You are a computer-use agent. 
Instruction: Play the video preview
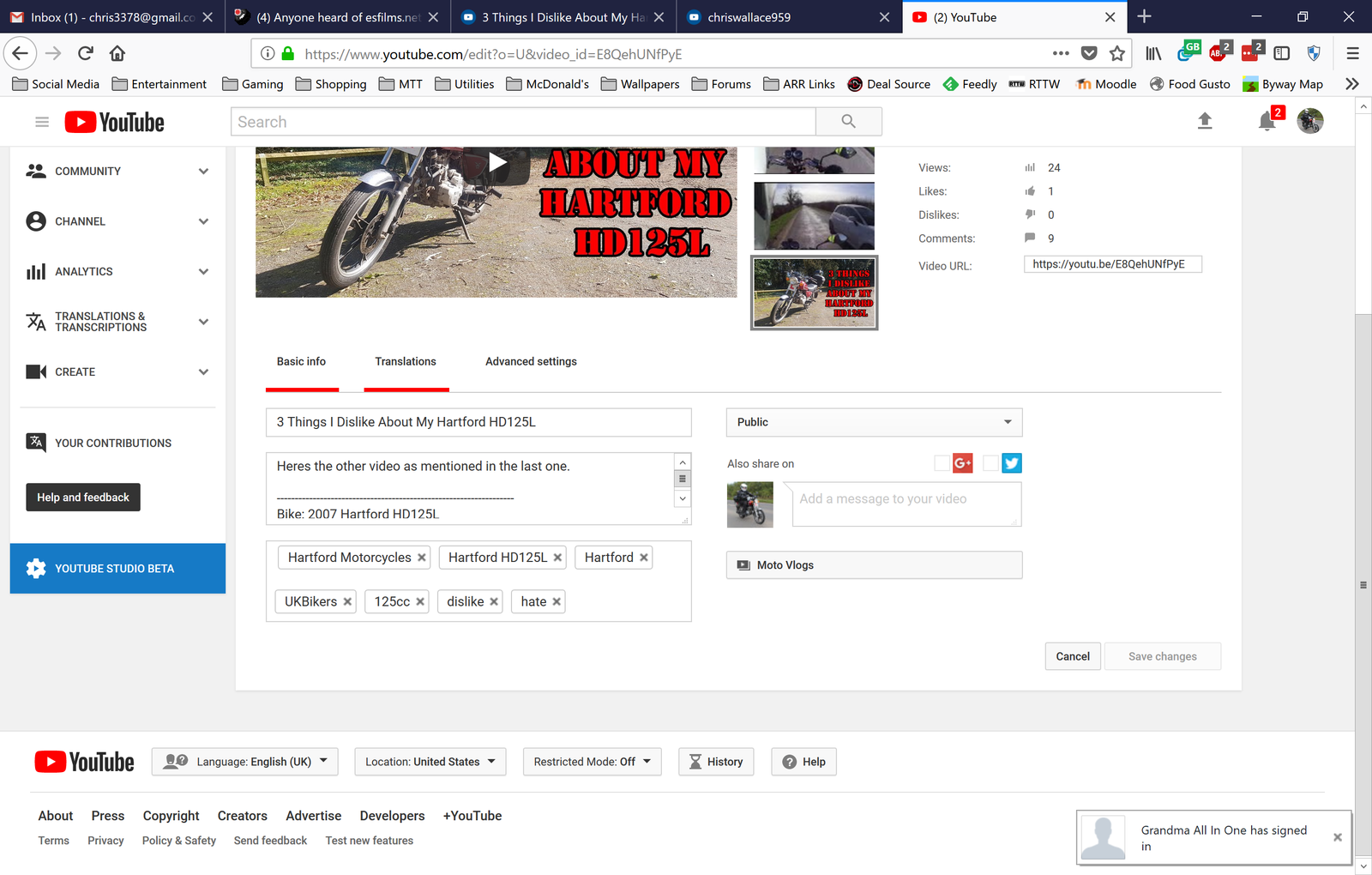coord(497,162)
